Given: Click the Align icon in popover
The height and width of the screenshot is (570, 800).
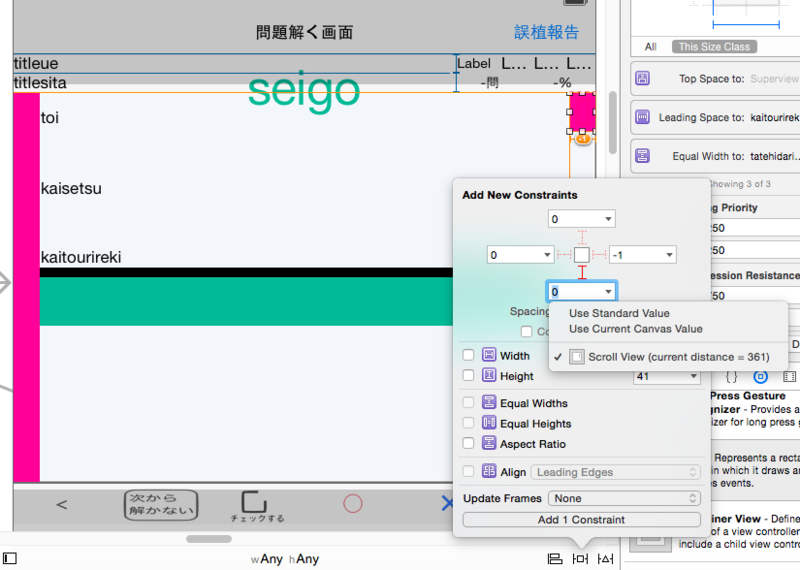Looking at the screenshot, I should click(489, 471).
